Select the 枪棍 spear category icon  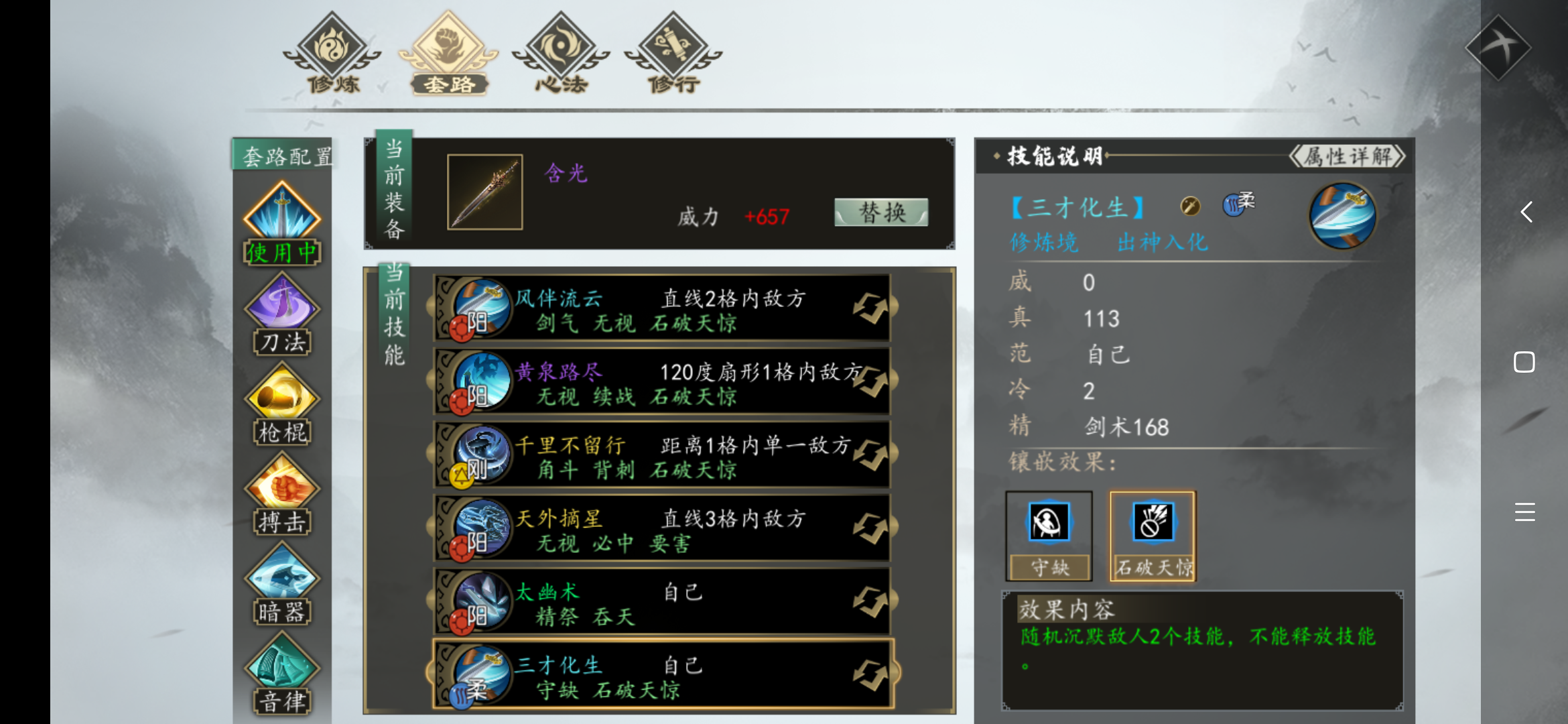tap(282, 404)
